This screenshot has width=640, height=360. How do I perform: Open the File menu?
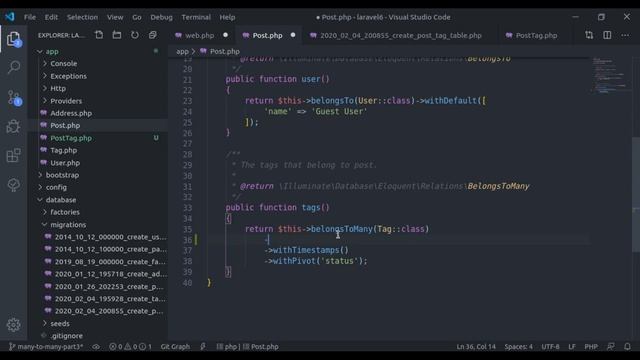(x=30, y=17)
